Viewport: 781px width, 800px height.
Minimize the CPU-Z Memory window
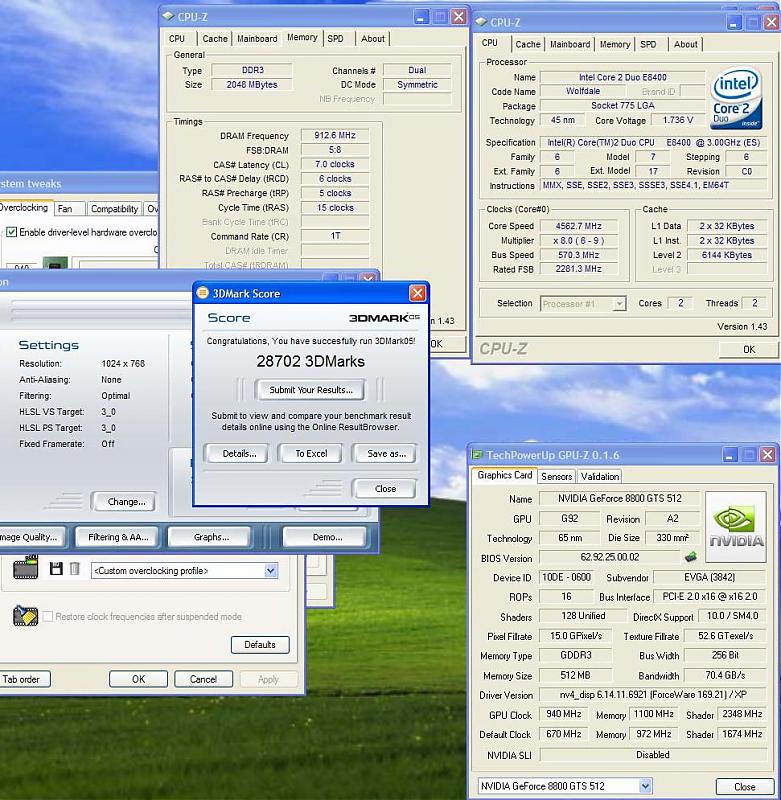tap(420, 17)
